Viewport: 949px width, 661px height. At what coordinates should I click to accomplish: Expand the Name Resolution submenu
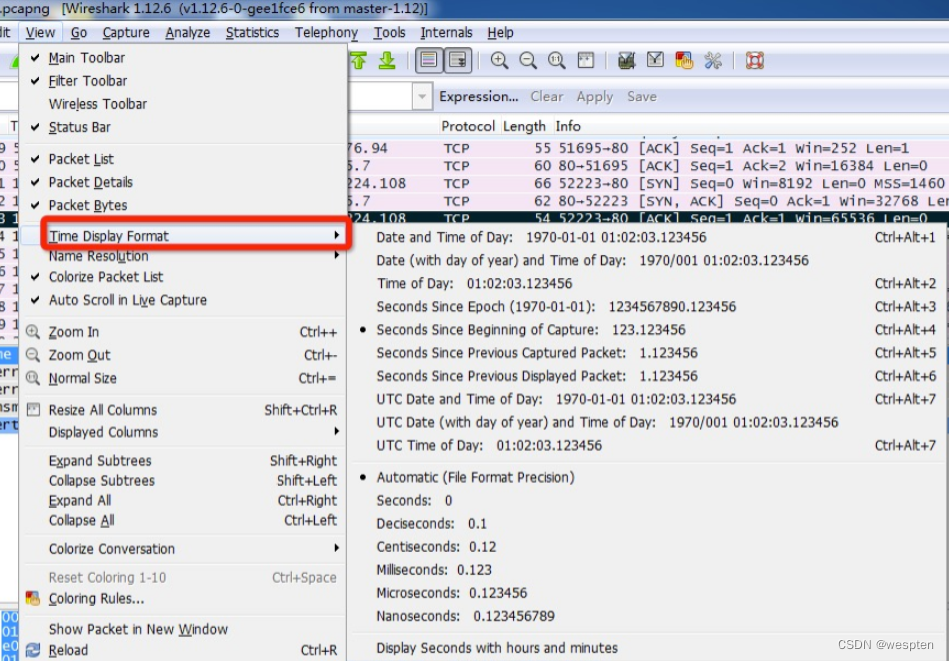183,256
